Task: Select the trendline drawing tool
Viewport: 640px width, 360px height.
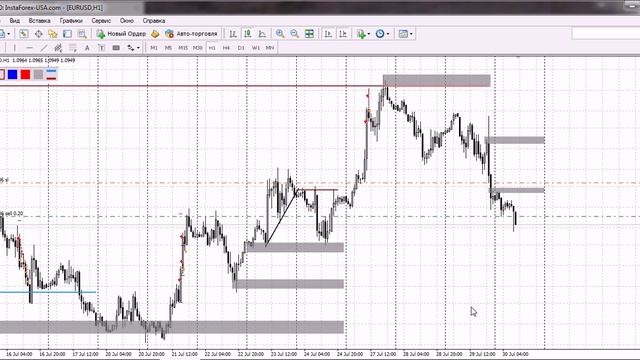Action: [44, 48]
